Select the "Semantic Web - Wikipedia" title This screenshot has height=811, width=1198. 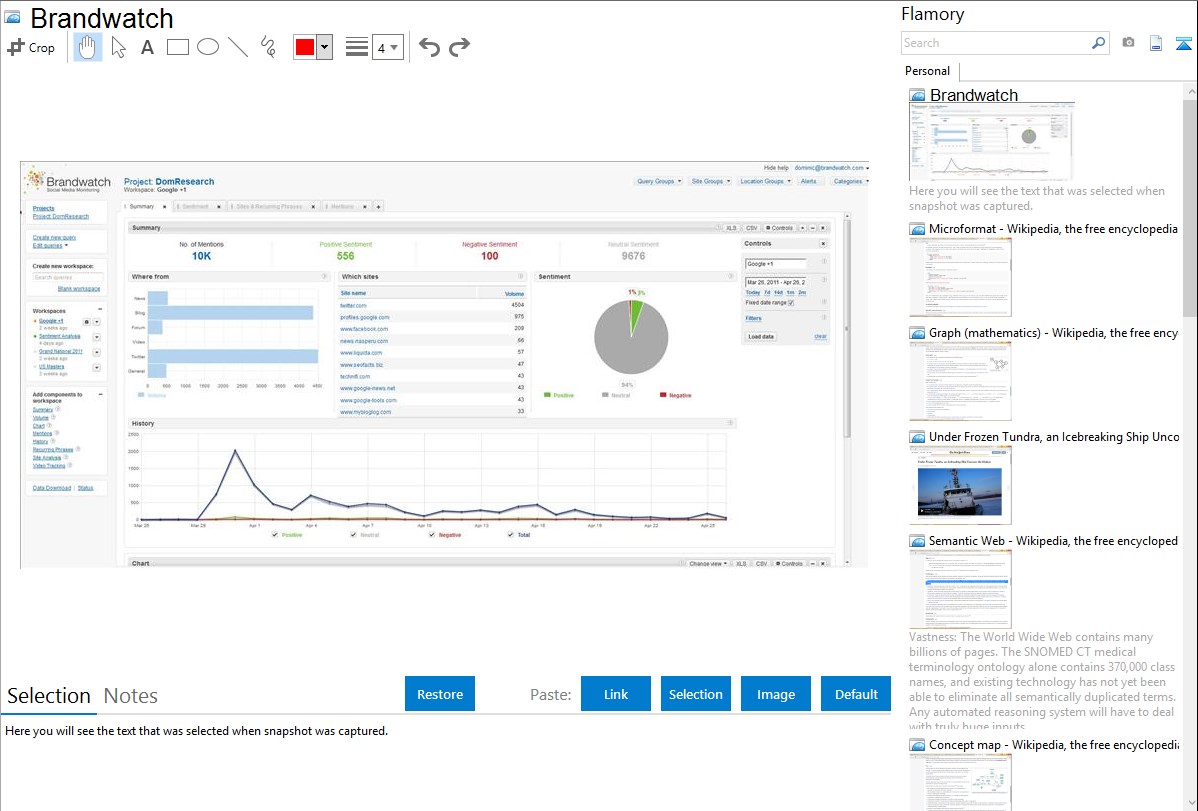[x=1053, y=541]
